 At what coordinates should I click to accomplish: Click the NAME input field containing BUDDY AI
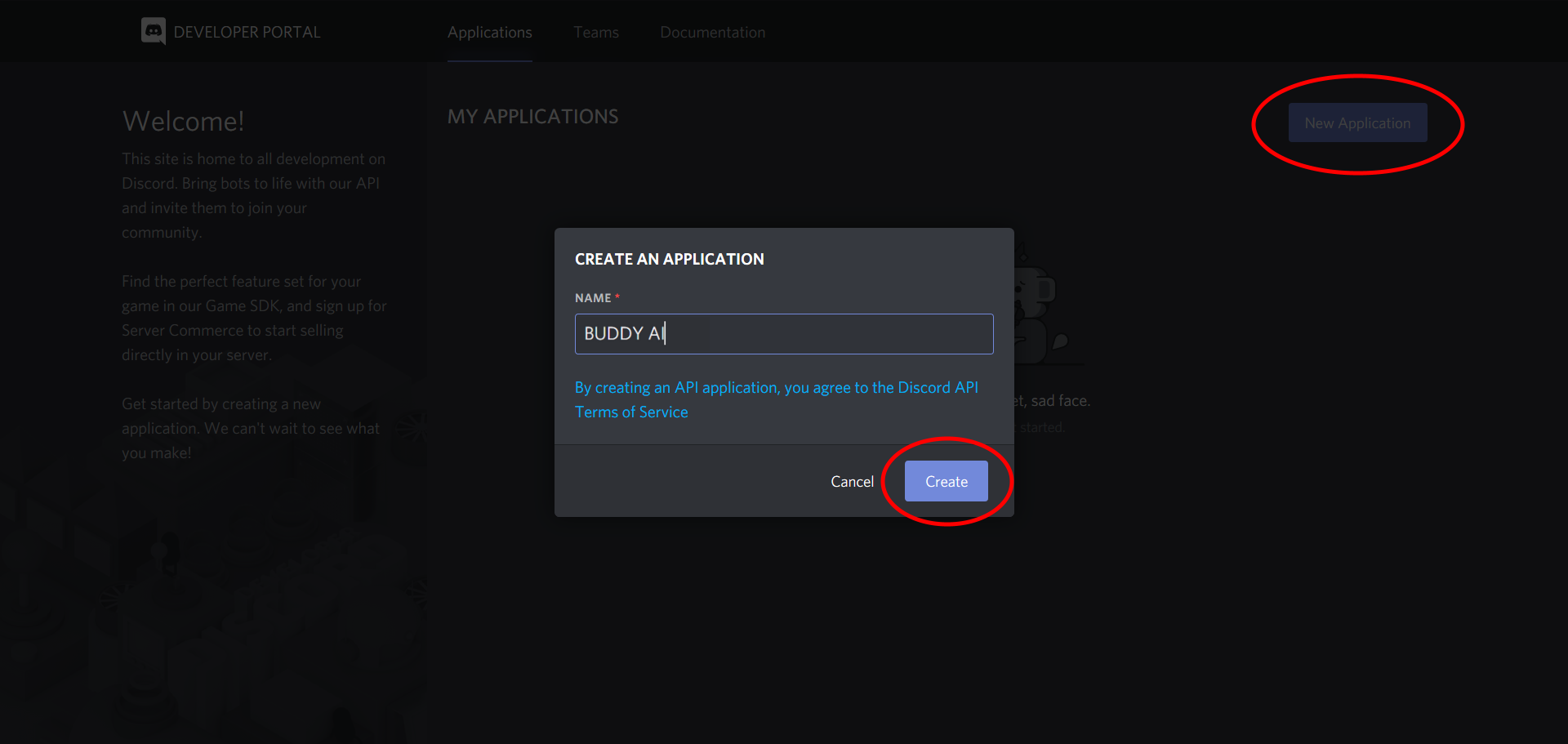pos(784,333)
